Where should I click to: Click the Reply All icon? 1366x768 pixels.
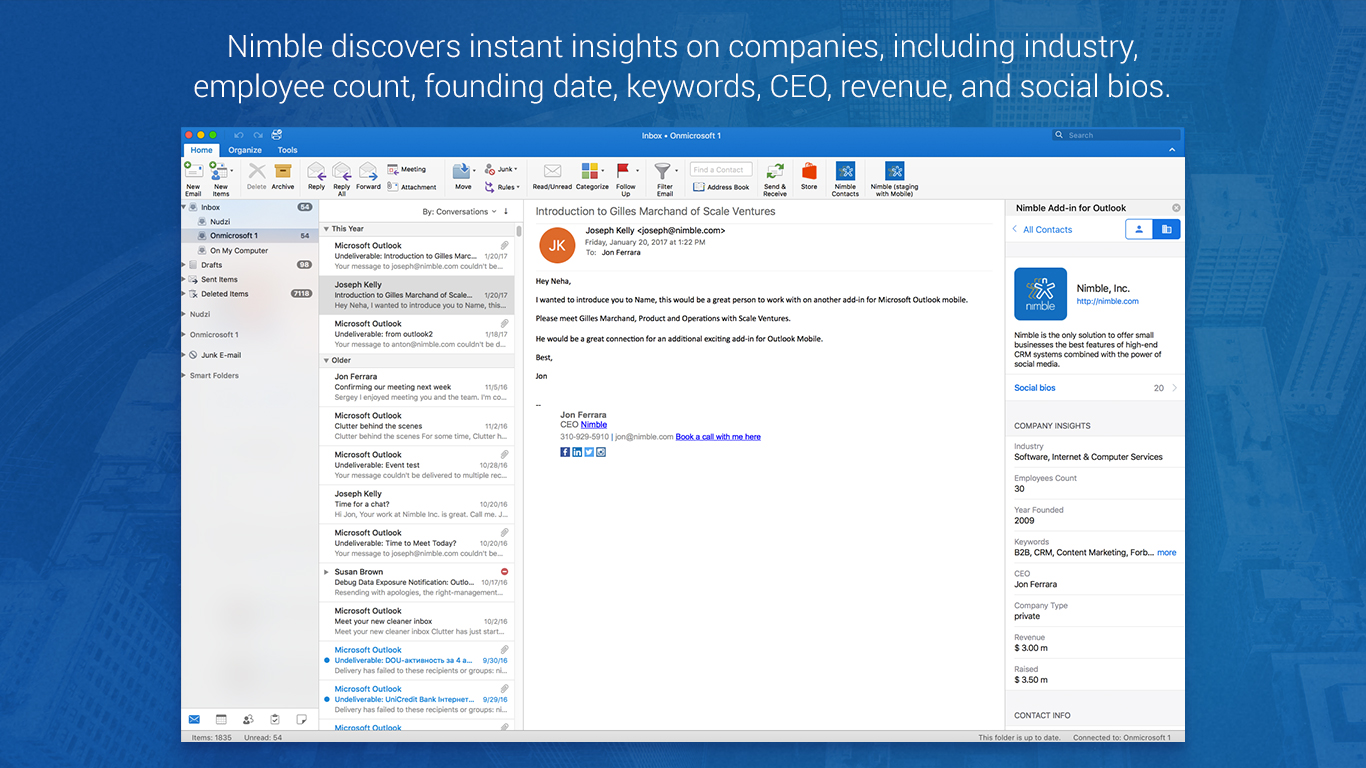click(342, 171)
